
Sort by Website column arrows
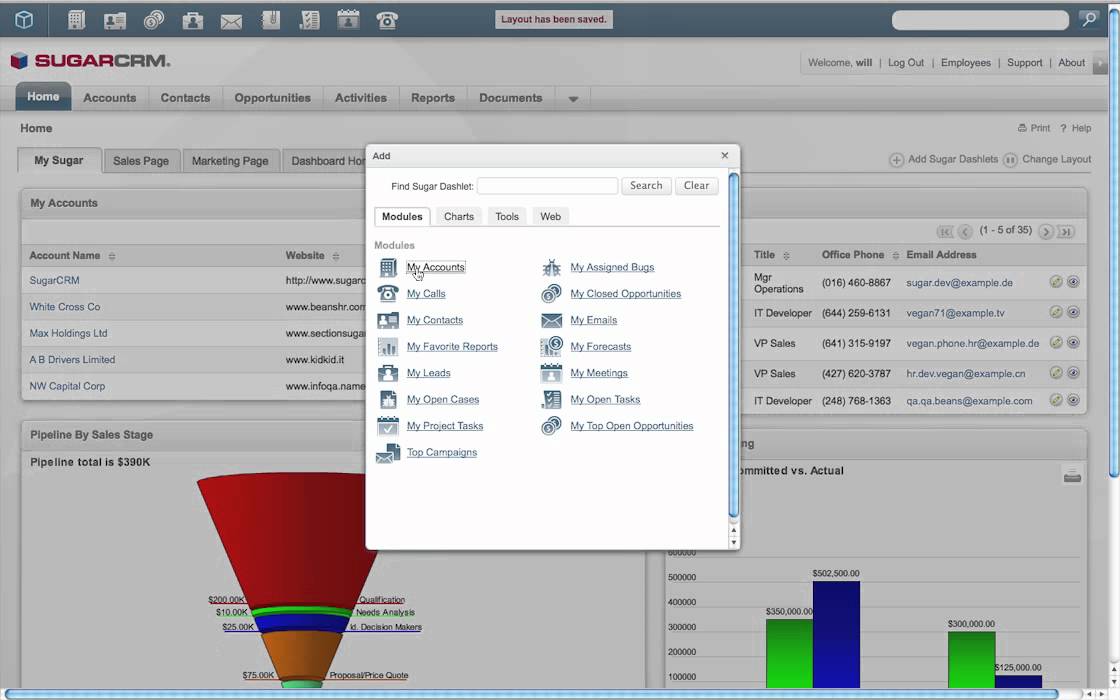(x=335, y=256)
